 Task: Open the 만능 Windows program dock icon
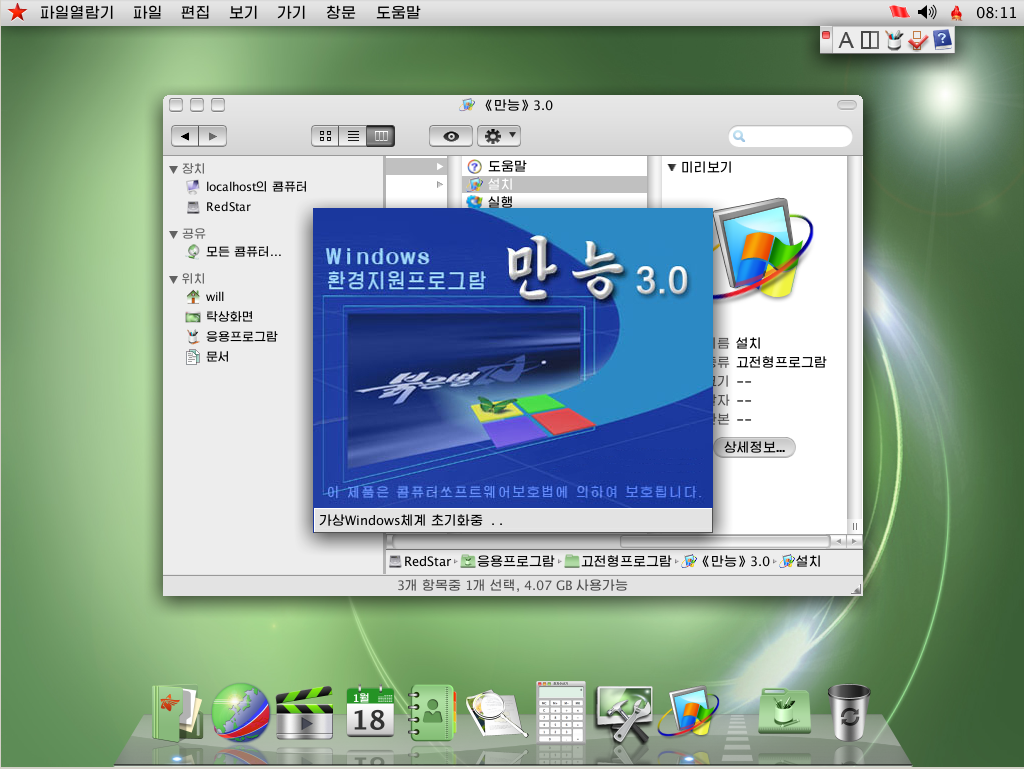pos(686,710)
